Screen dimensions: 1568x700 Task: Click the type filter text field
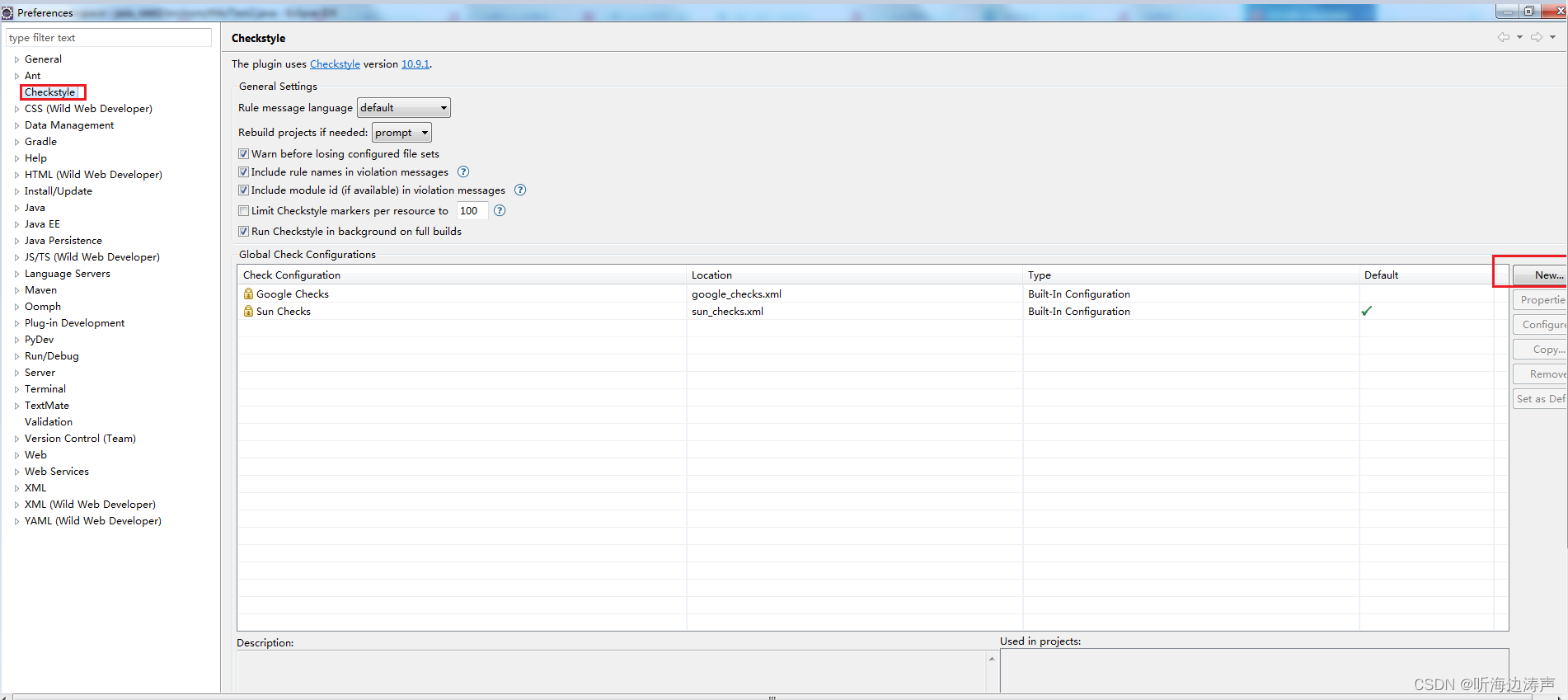109,38
